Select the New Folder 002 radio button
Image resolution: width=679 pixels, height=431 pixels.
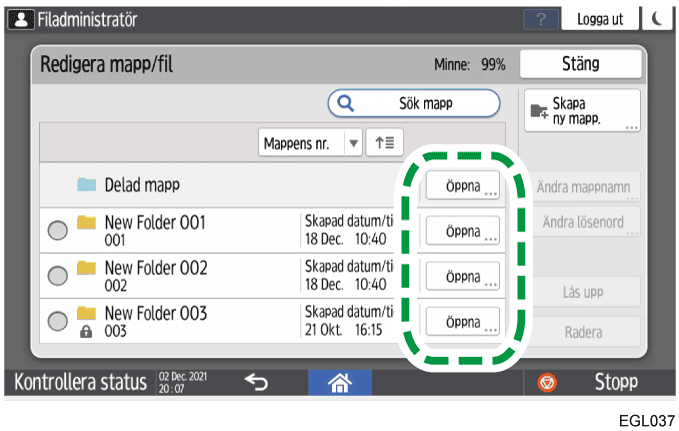[x=58, y=277]
